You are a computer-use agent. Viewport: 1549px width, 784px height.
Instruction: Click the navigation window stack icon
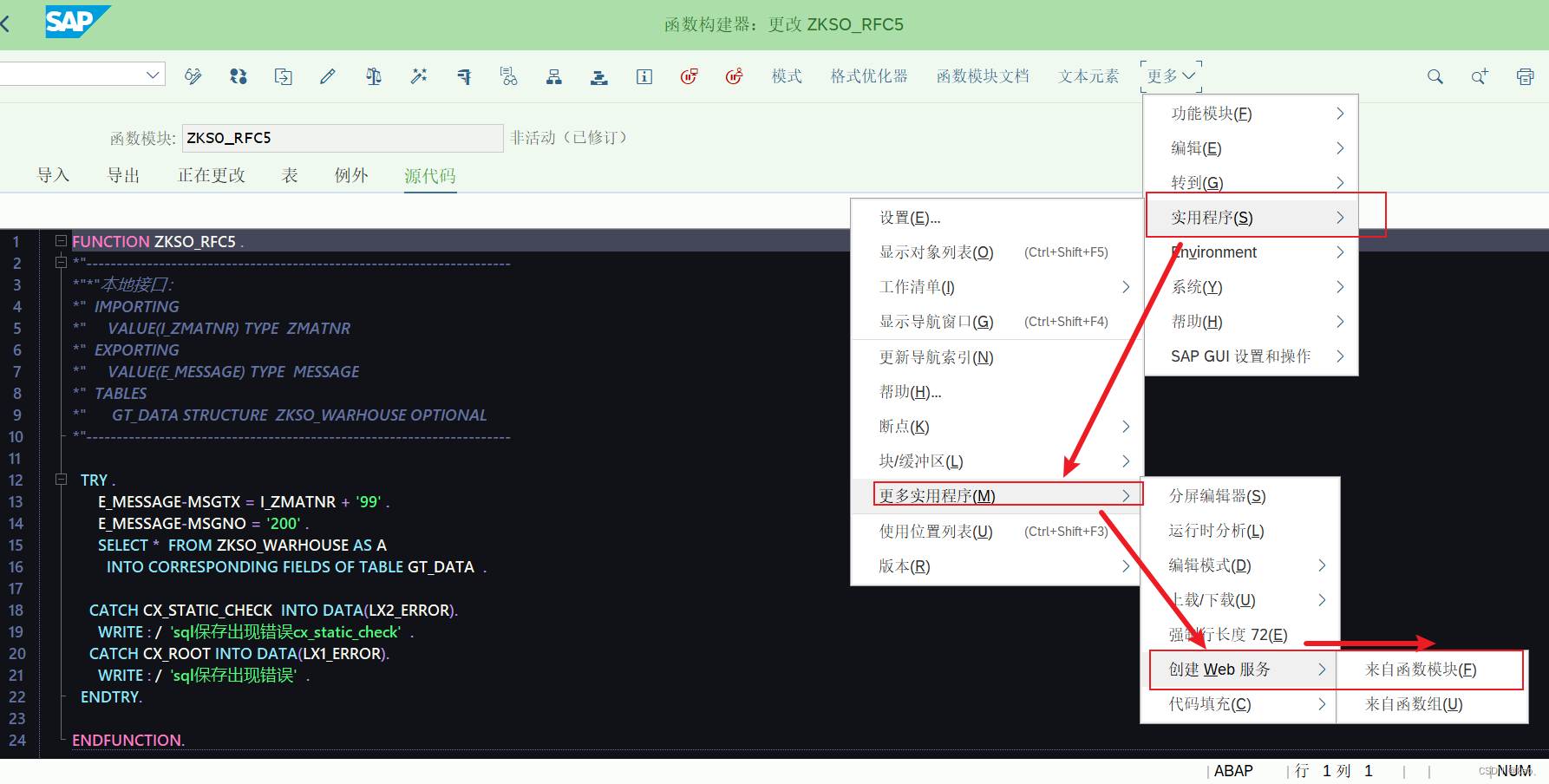click(x=599, y=76)
